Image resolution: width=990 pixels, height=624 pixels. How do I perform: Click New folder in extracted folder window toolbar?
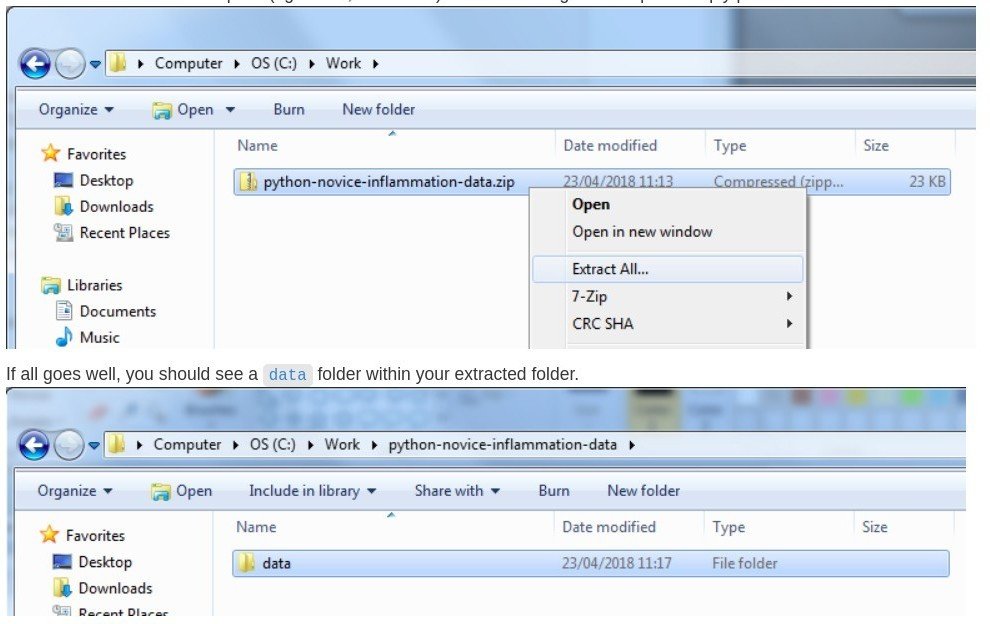(x=643, y=491)
